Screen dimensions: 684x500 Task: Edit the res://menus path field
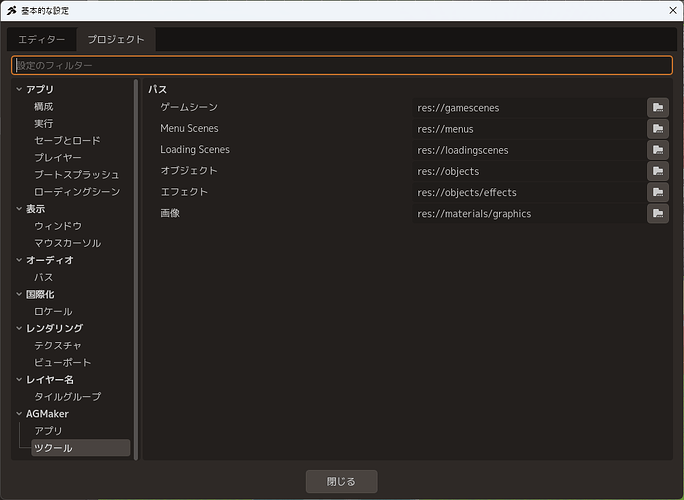coord(529,129)
